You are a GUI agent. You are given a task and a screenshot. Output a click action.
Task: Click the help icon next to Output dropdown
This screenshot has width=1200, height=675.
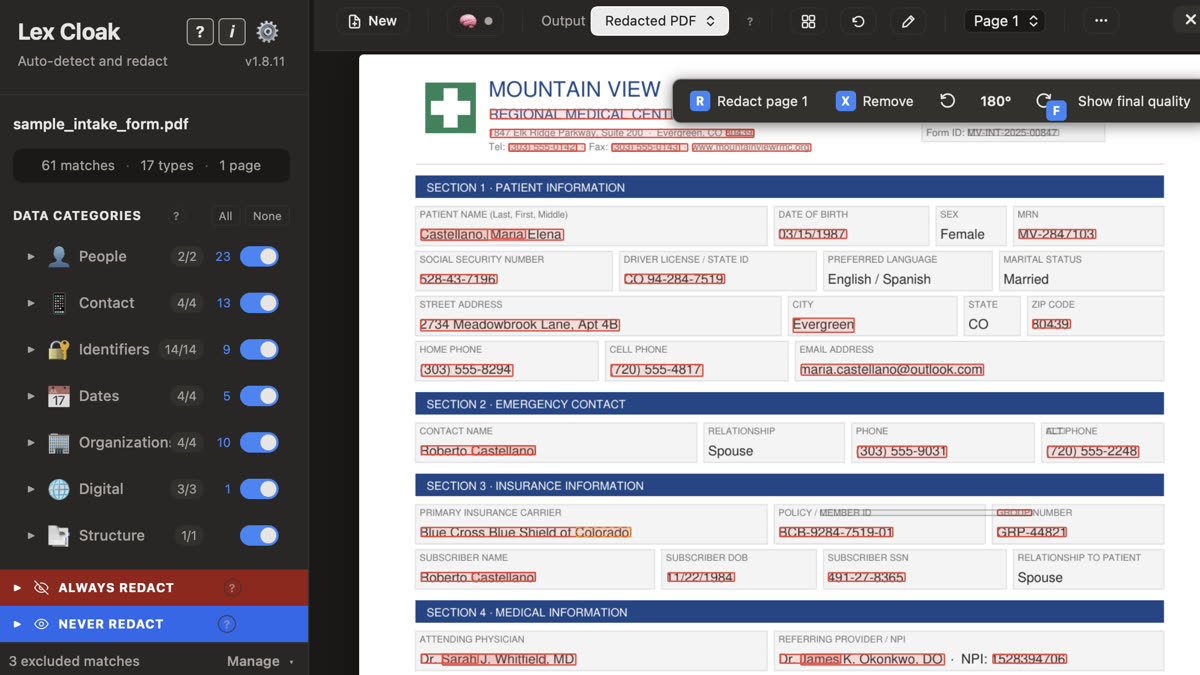750,21
